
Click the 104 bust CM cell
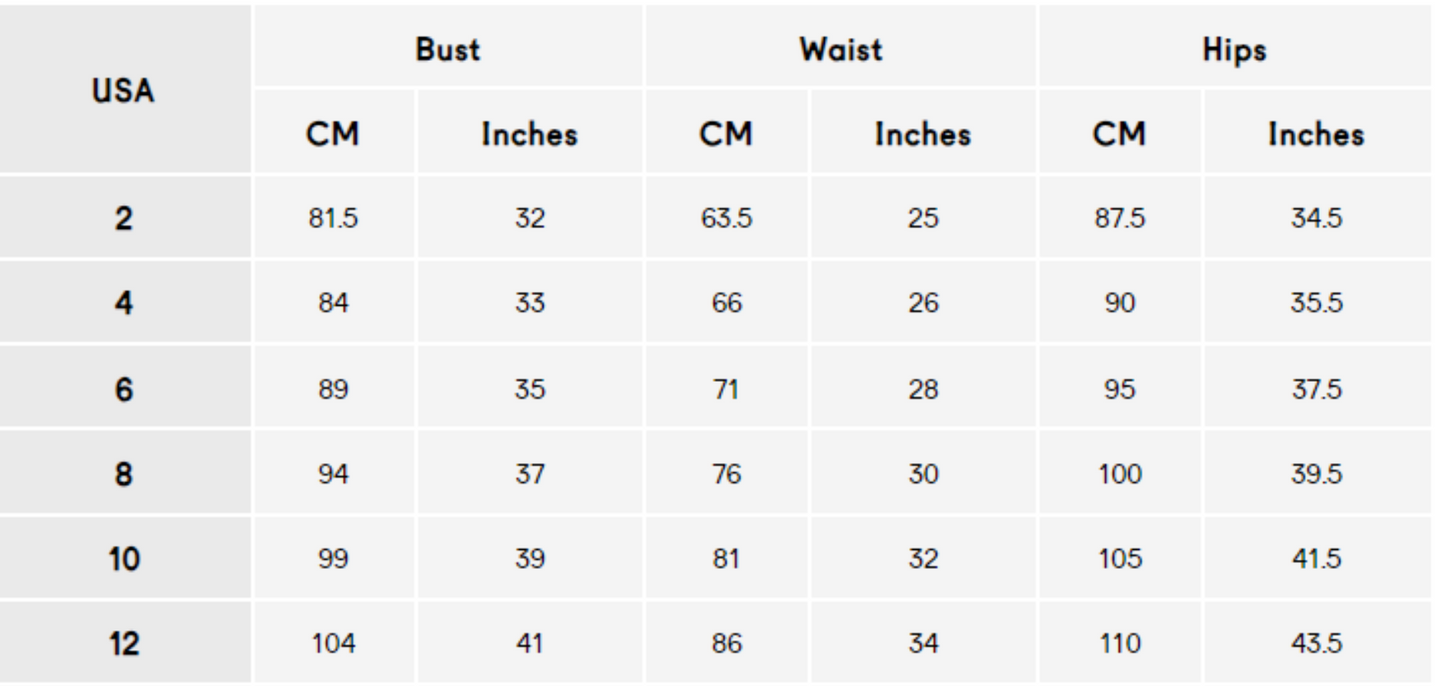point(333,644)
